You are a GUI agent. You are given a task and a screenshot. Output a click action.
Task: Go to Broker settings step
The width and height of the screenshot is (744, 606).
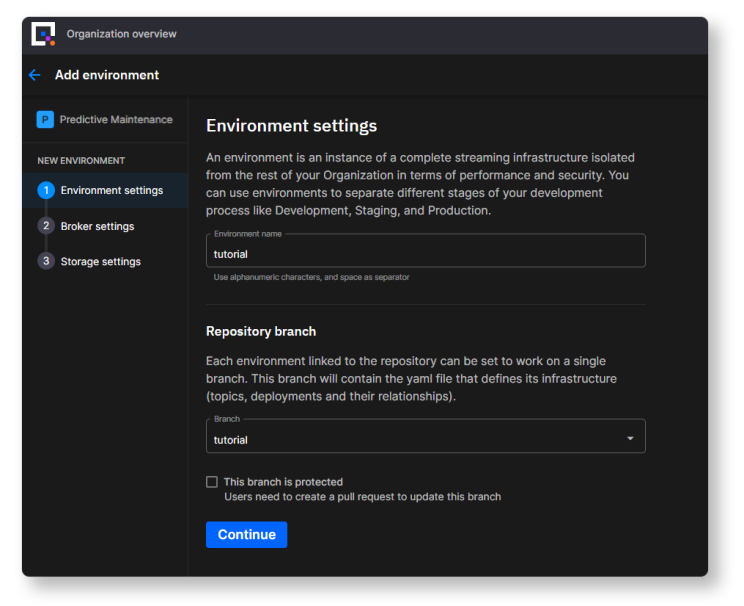(x=97, y=226)
